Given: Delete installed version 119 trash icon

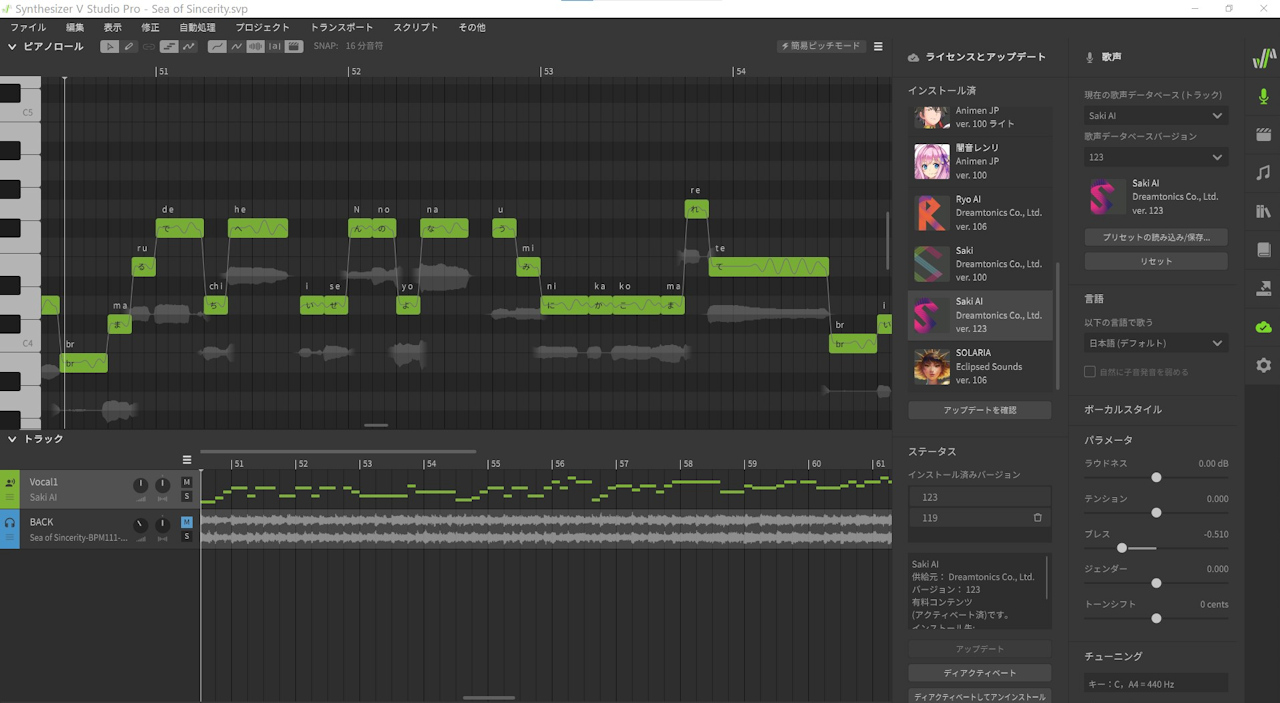Looking at the screenshot, I should (x=1037, y=518).
